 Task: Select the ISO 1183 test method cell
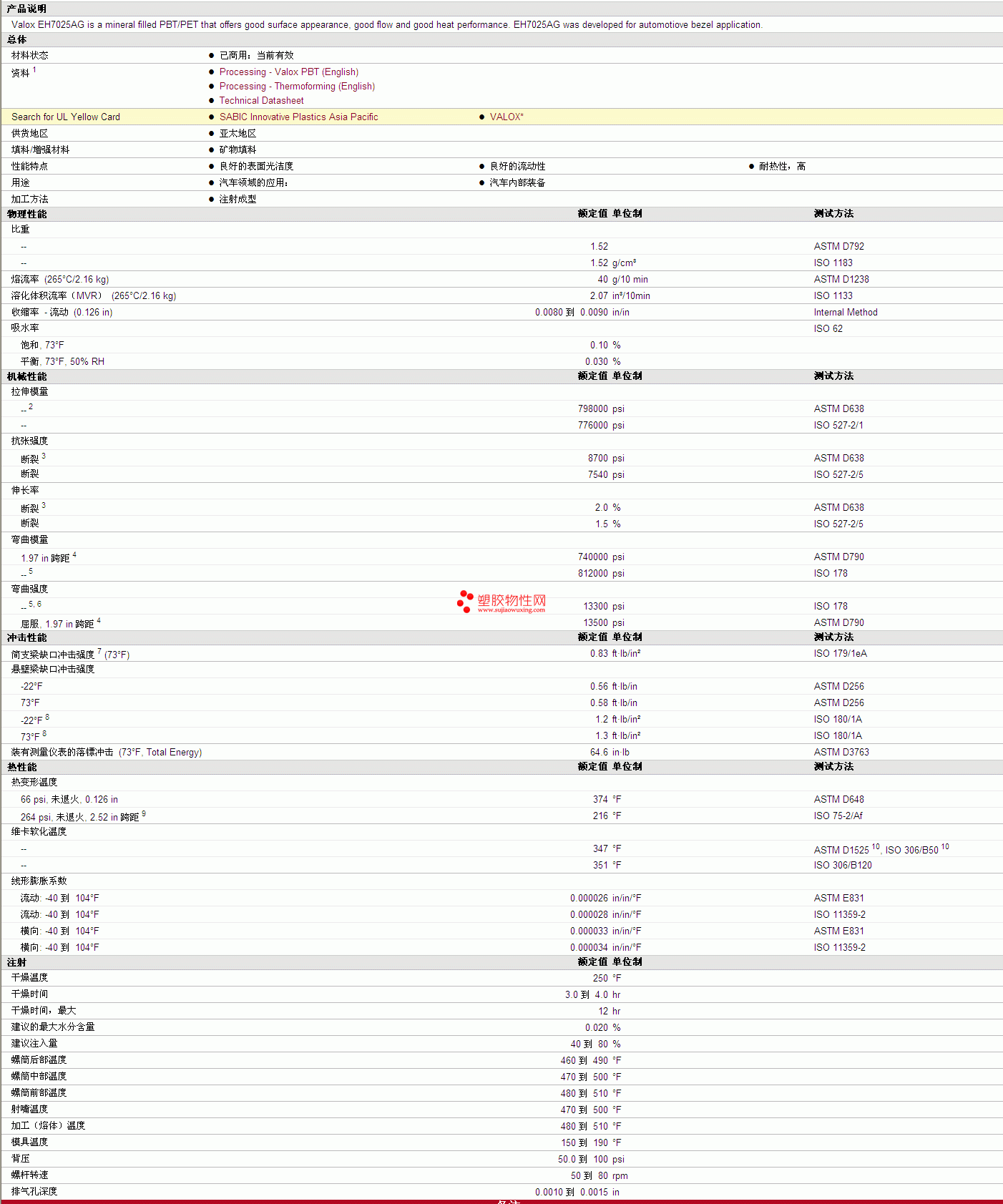(x=833, y=263)
